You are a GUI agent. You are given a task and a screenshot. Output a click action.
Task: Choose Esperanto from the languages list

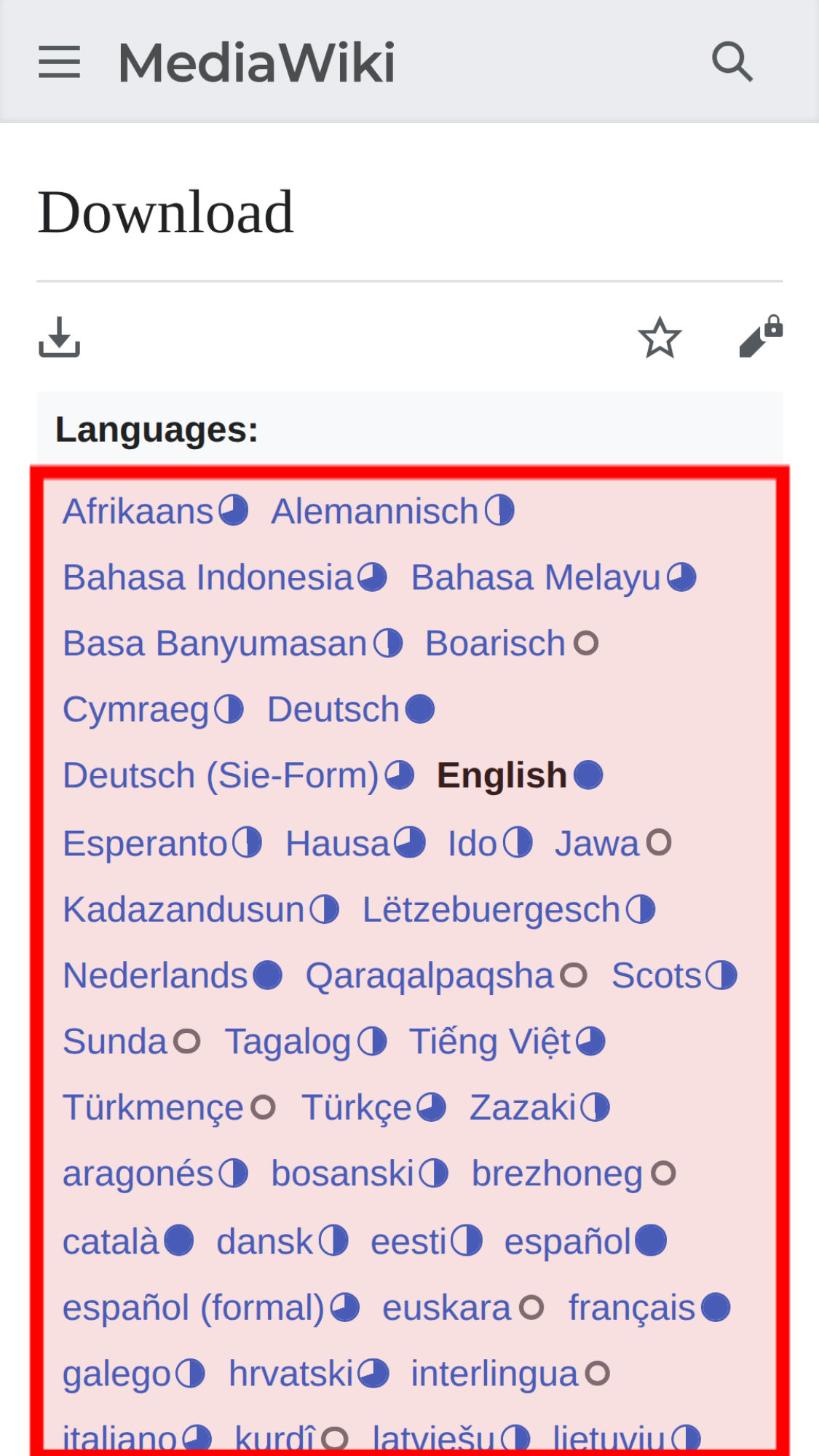(145, 844)
